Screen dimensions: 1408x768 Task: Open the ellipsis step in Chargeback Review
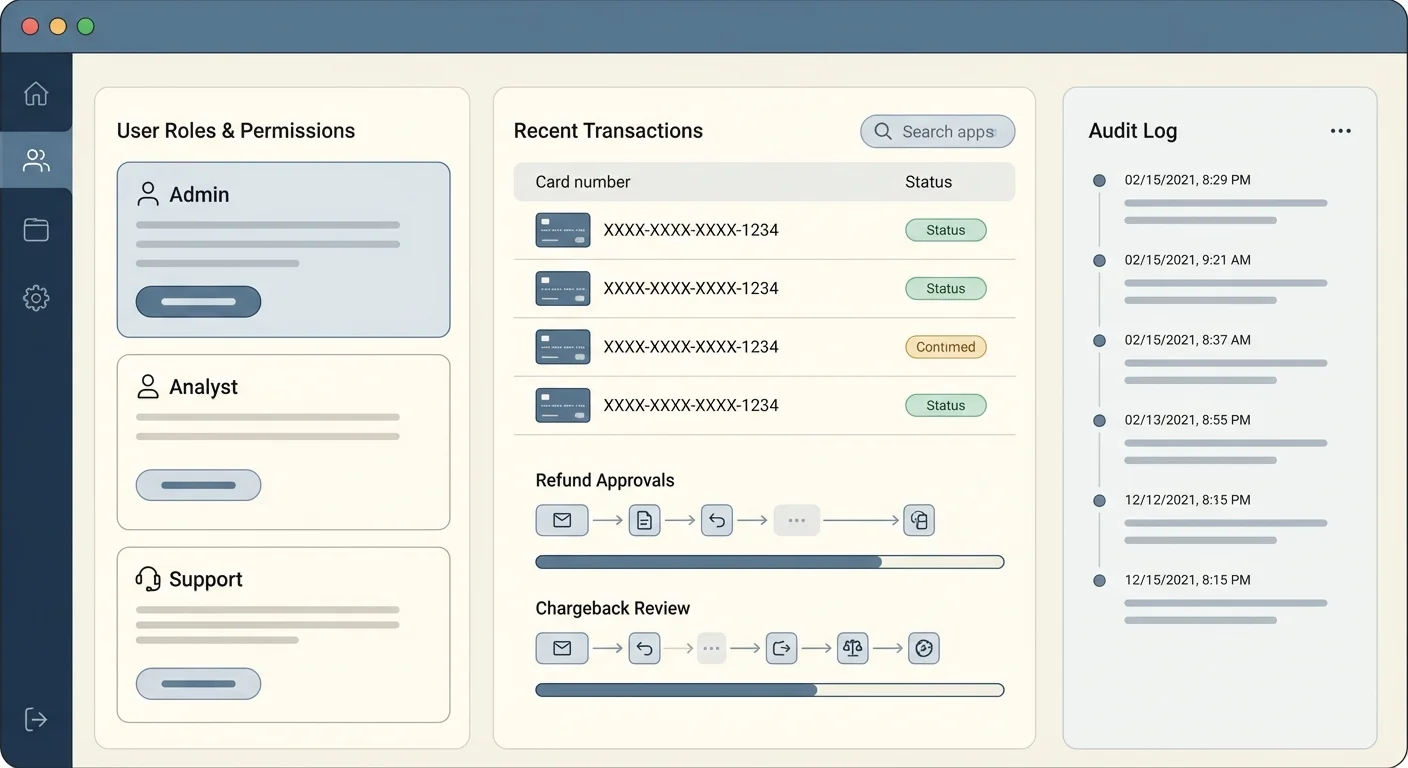click(711, 648)
